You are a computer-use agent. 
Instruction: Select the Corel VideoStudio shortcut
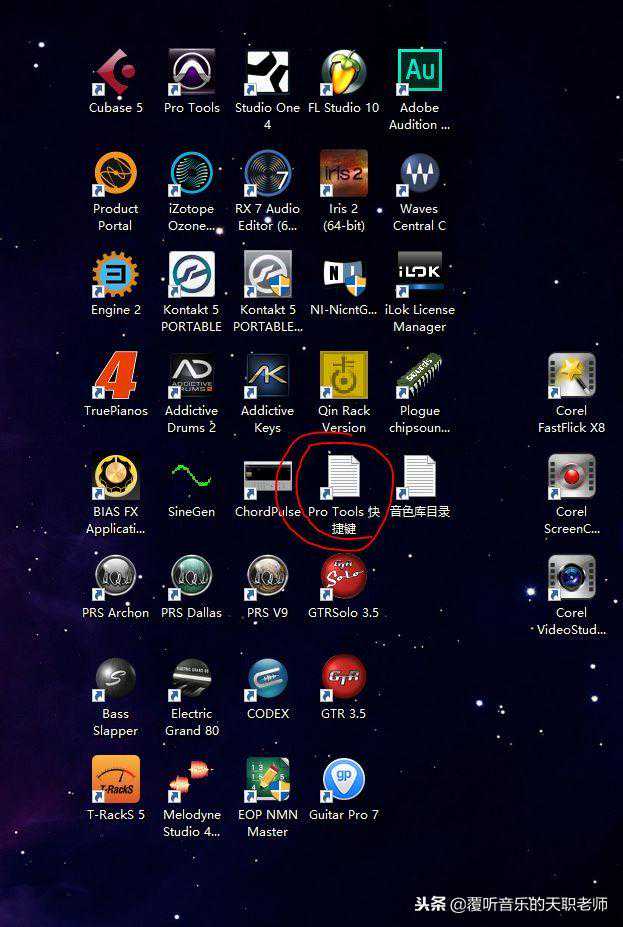click(571, 579)
